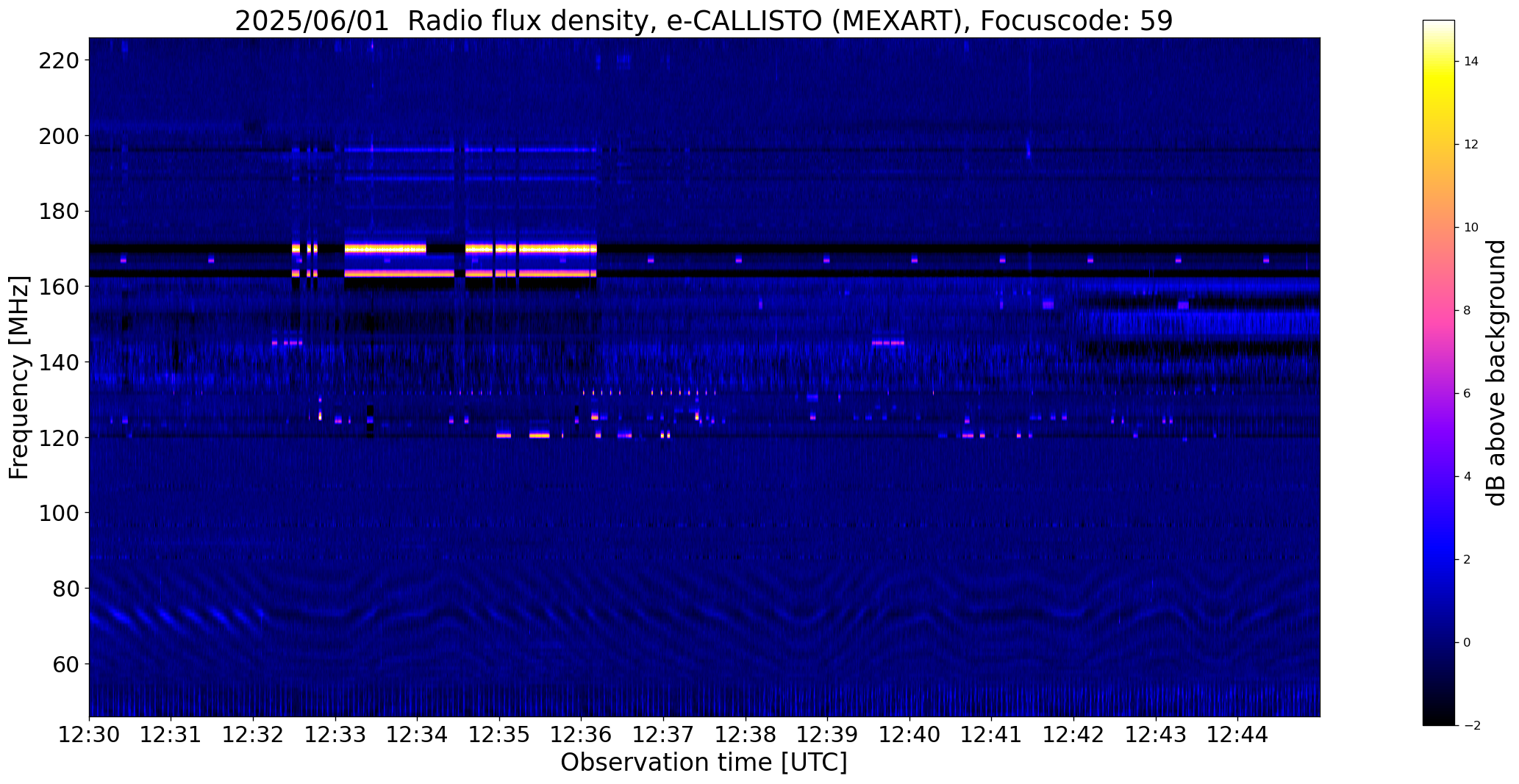The width and height of the screenshot is (1519, 784).
Task: Click the 14 value on the colorbar
Action: tap(1471, 62)
